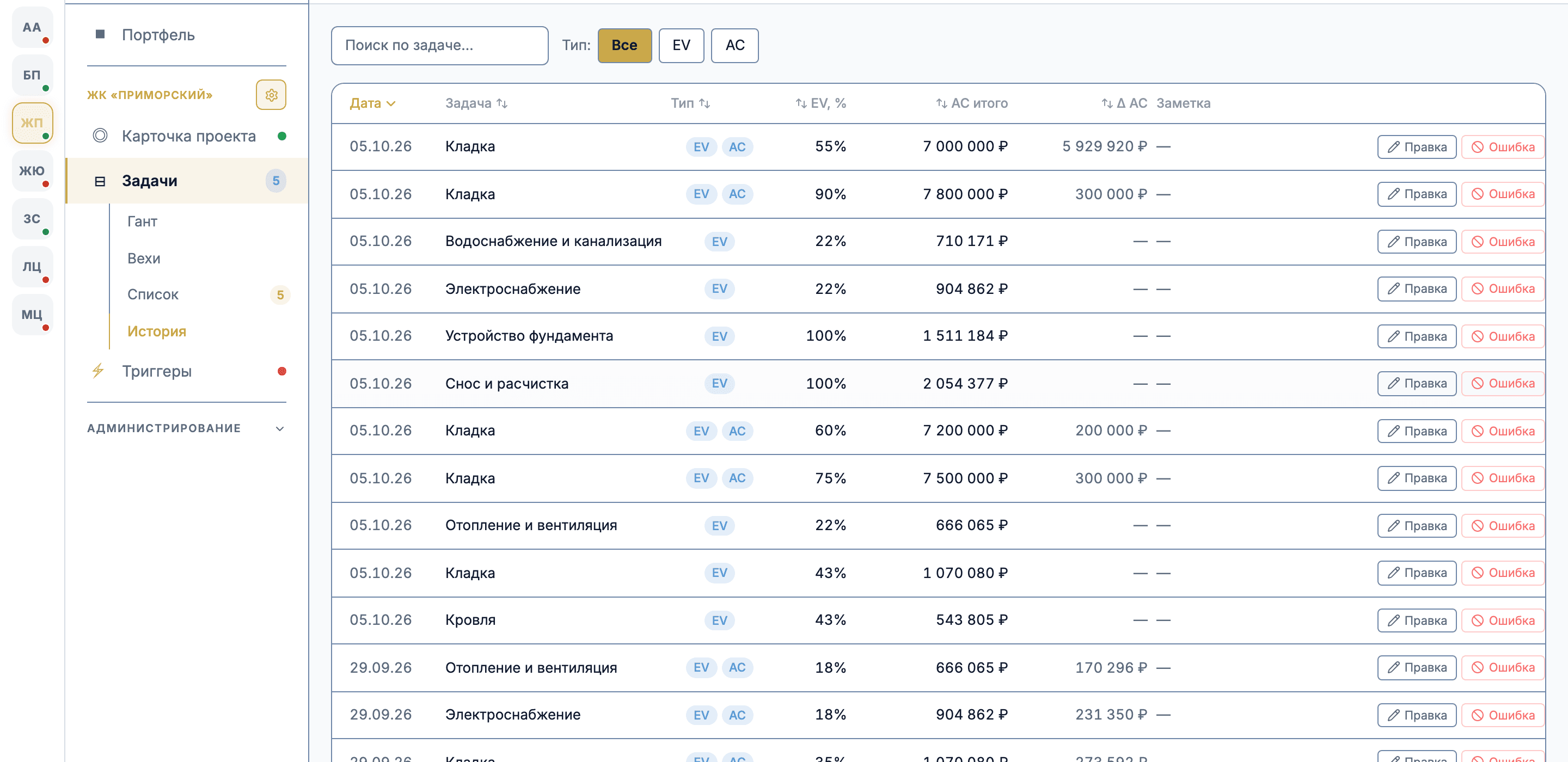Click Правка for Кровля row

[1417, 620]
